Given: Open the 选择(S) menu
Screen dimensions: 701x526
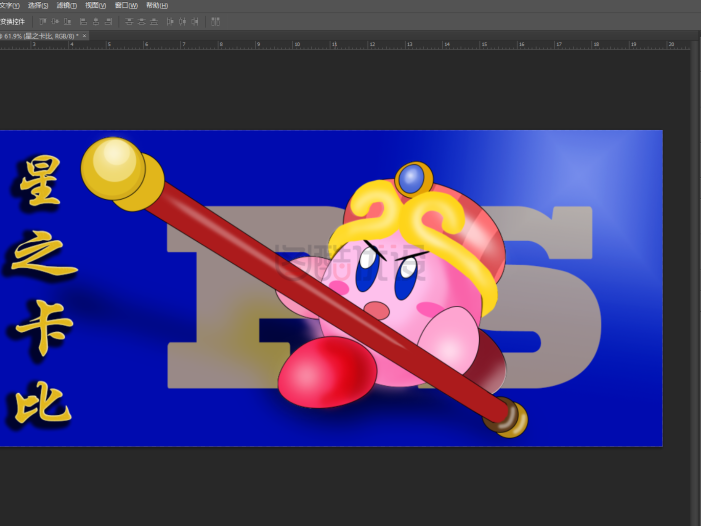Looking at the screenshot, I should (x=38, y=5).
